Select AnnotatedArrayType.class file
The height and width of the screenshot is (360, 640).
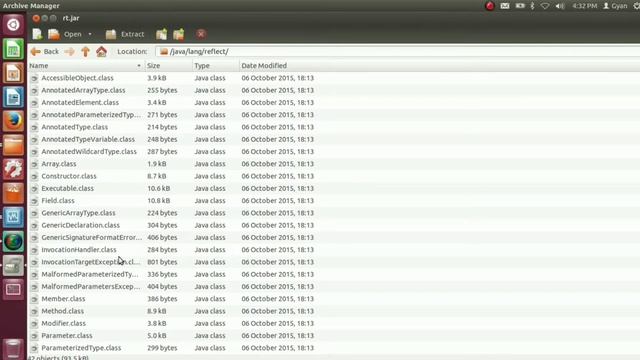pos(83,90)
